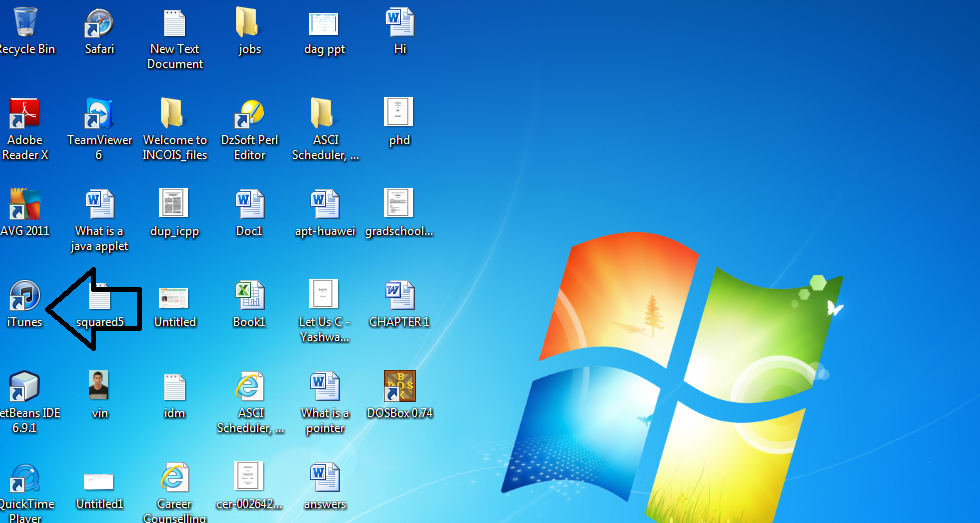Select the Book1 Excel workbook
Image resolution: width=980 pixels, height=523 pixels.
(x=249, y=296)
